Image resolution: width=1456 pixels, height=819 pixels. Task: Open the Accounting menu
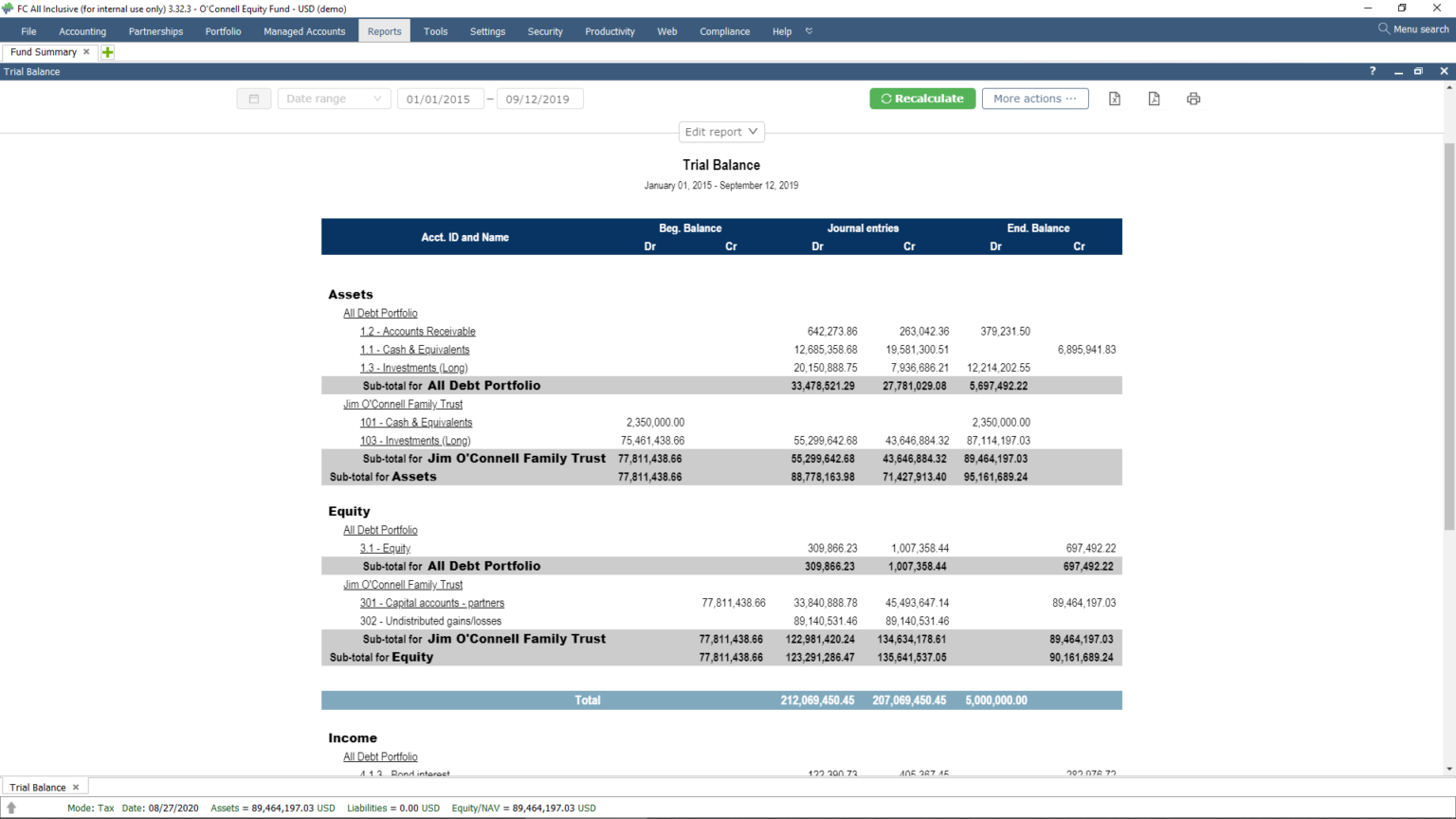click(x=82, y=30)
